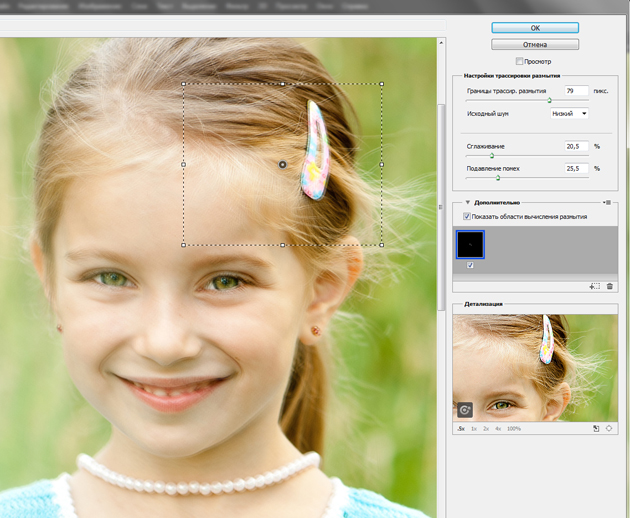Click the trash icon to delete blur trace

click(x=610, y=286)
